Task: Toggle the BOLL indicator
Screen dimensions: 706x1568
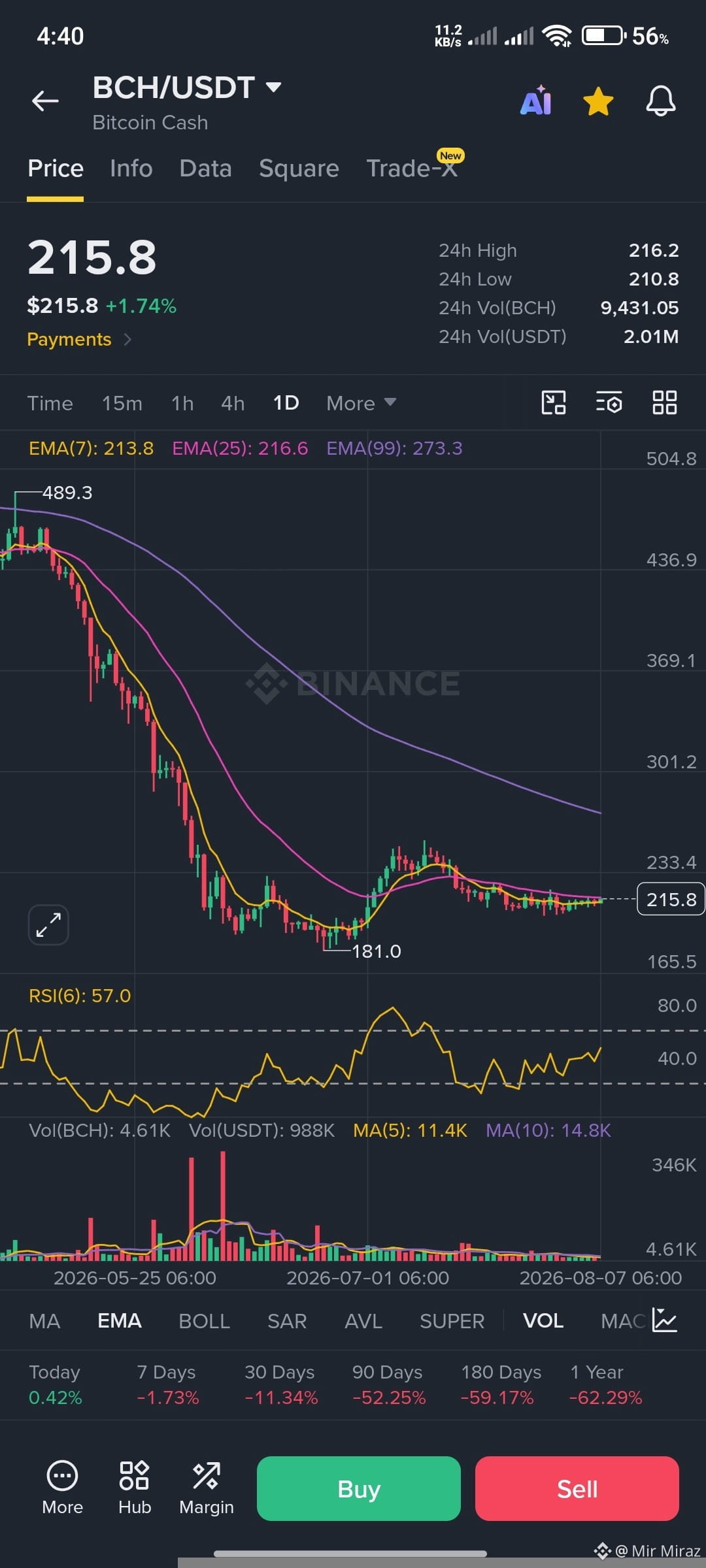Action: pos(204,1321)
